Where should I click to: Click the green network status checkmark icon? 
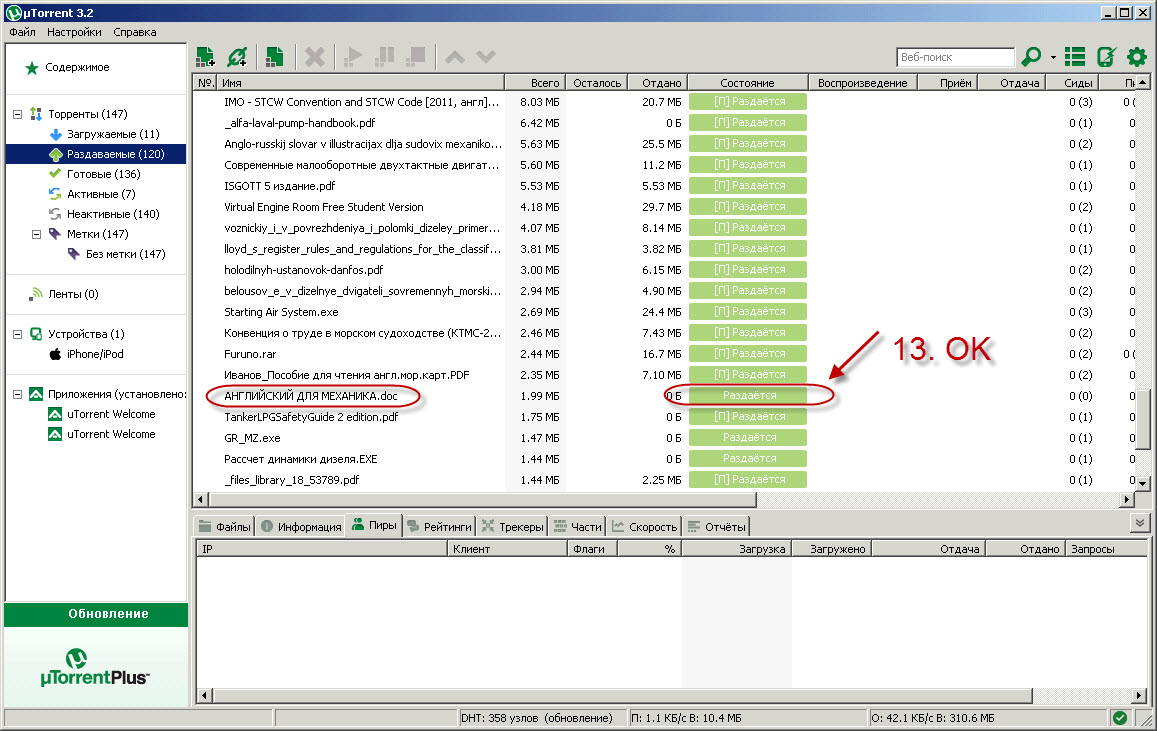(x=1120, y=718)
